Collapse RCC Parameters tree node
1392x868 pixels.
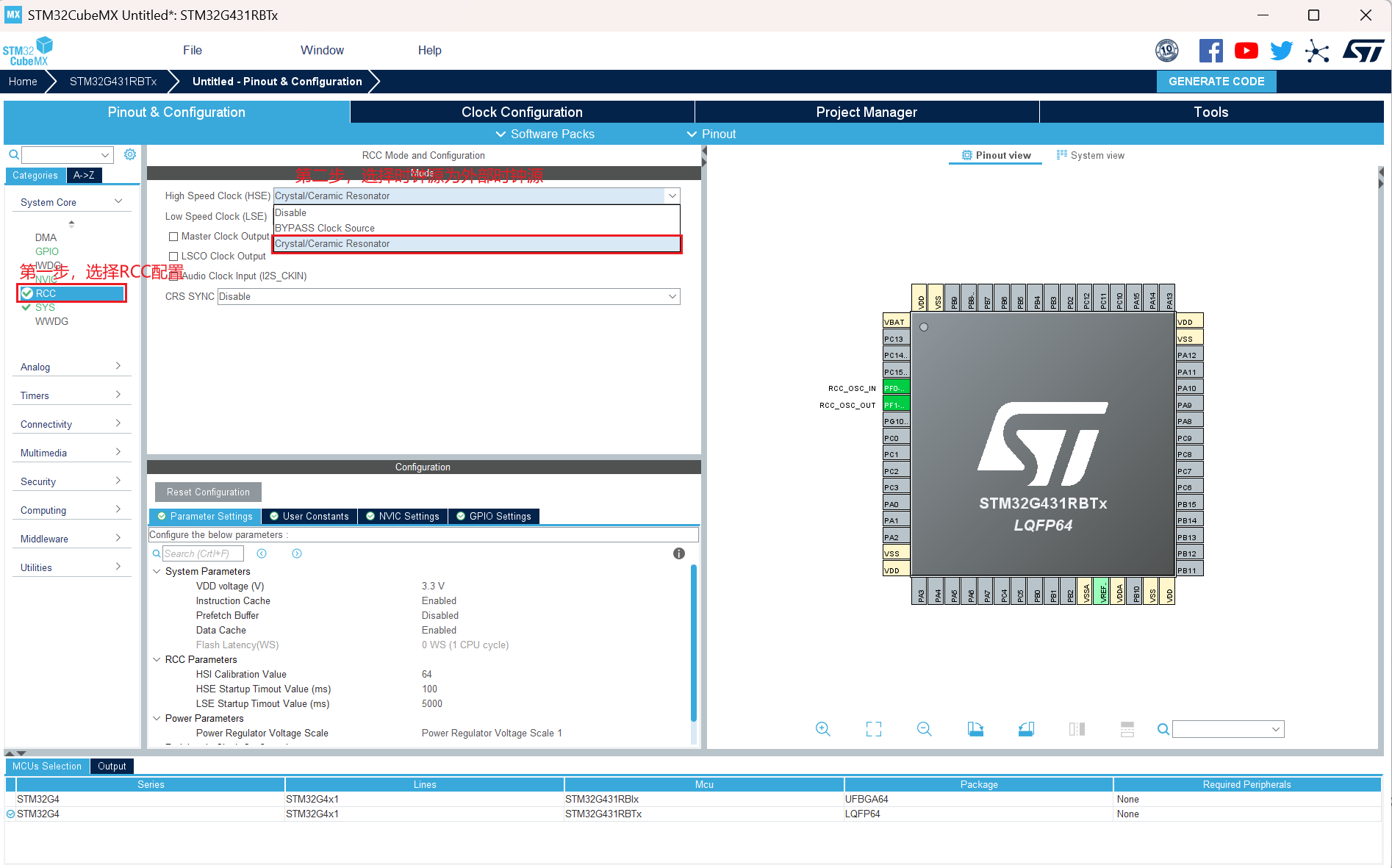tap(157, 659)
